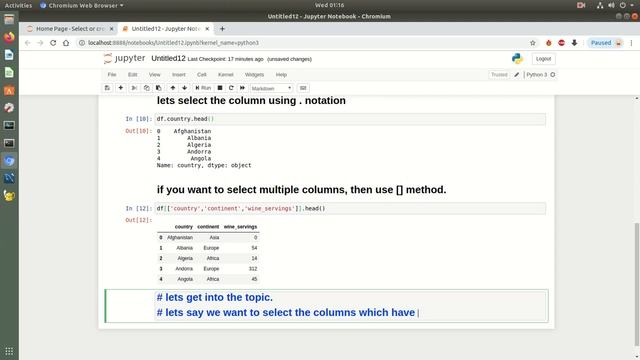
Task: Click the download arrow extension icon
Action: (574, 43)
